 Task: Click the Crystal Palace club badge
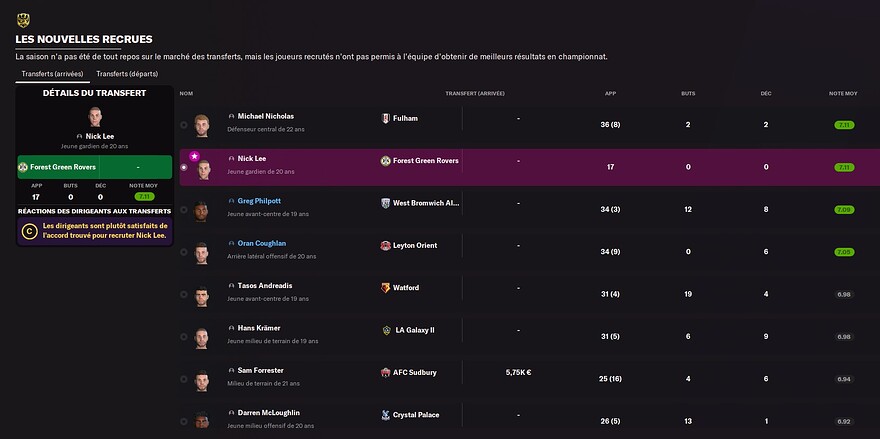pos(386,415)
